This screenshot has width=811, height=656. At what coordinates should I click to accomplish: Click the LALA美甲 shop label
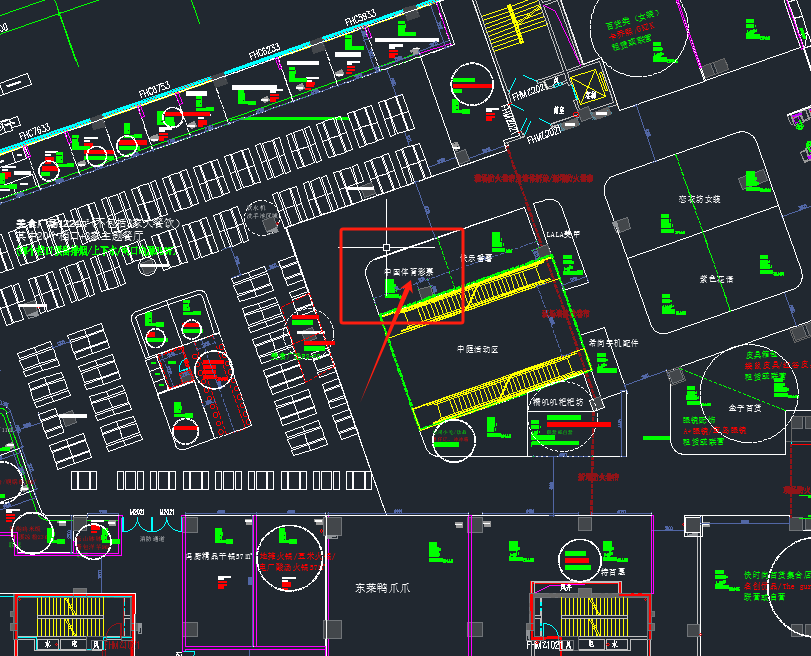563,235
